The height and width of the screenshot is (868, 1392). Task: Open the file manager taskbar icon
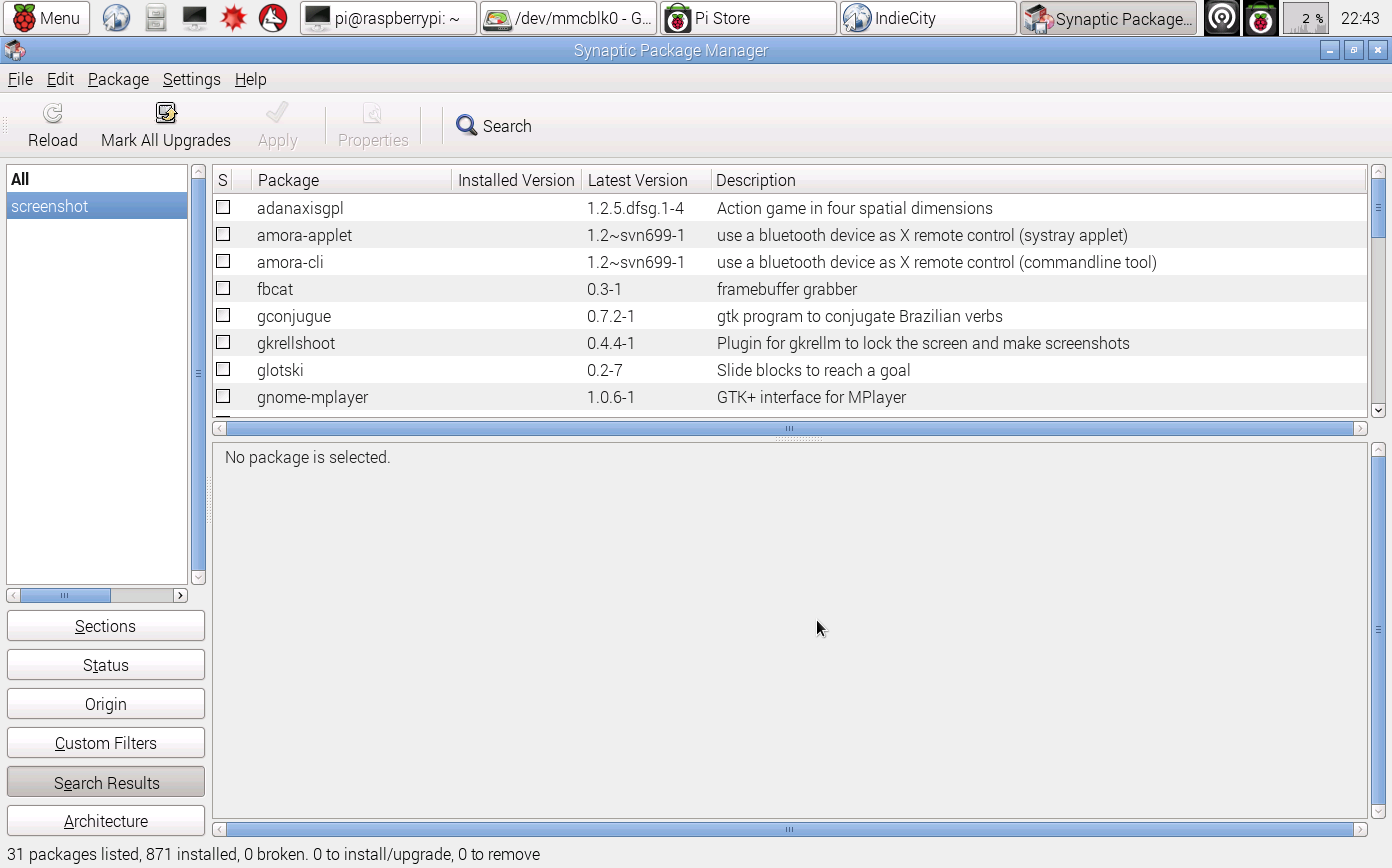(155, 18)
